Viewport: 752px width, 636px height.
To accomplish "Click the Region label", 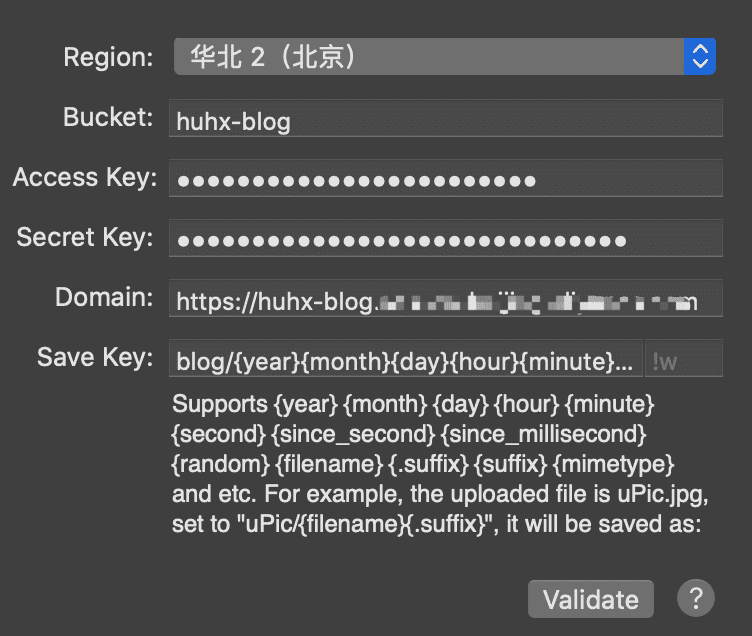I will [x=108, y=57].
